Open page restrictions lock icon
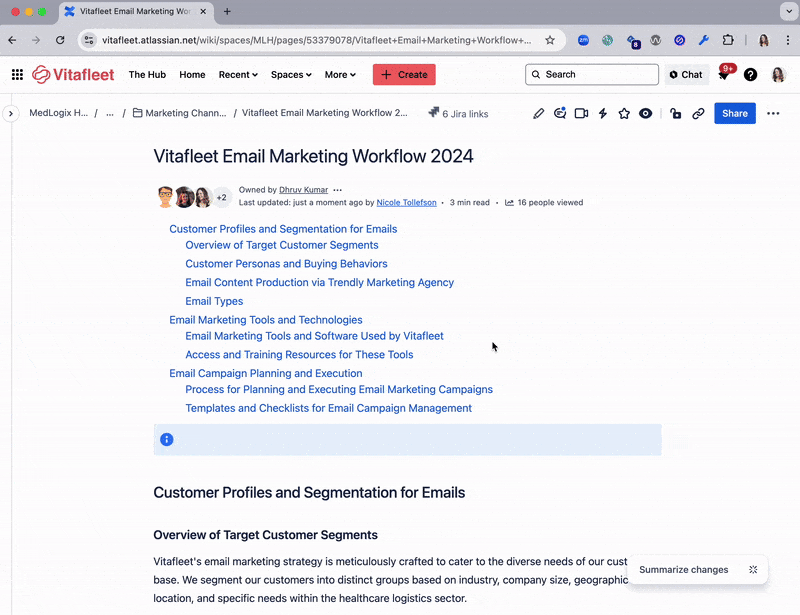800x615 pixels. 676,113
